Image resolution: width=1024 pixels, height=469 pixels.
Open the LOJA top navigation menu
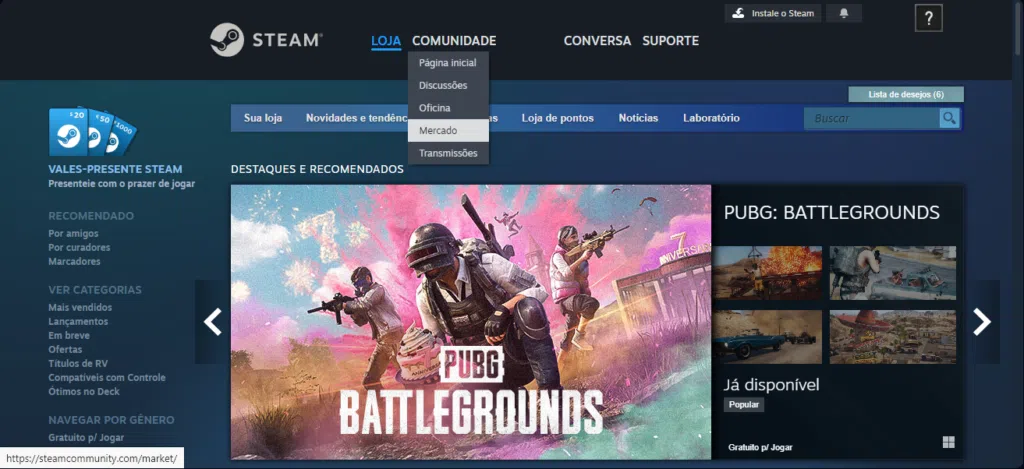[386, 41]
